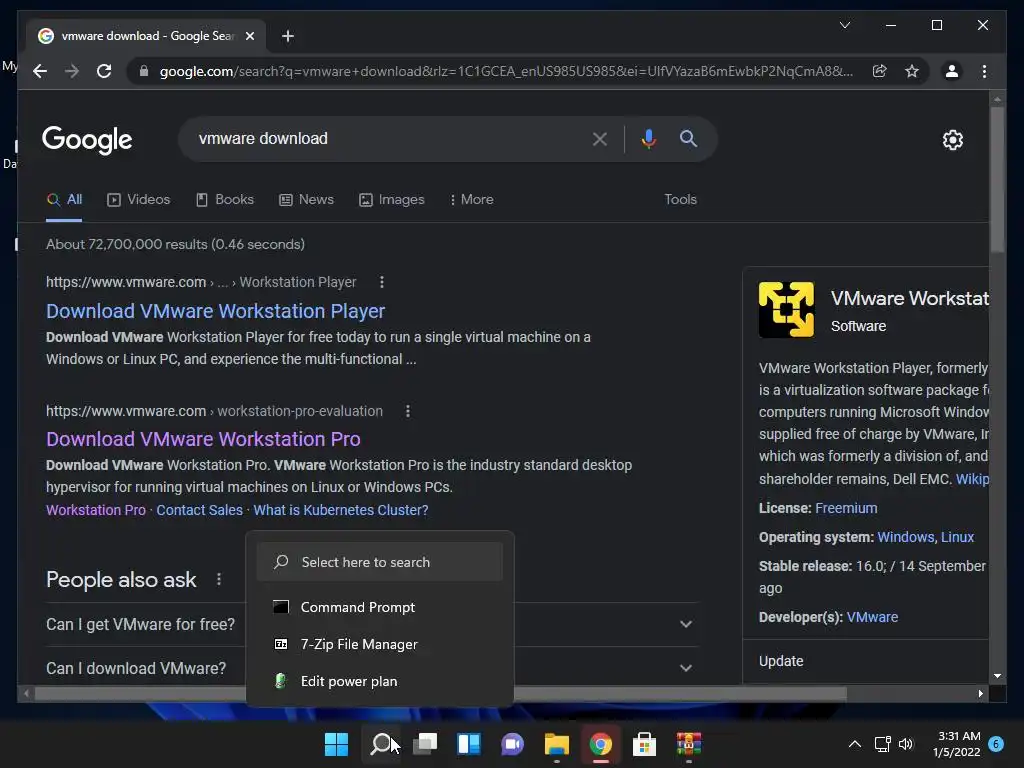Open Edit power plan from flyout
This screenshot has width=1024, height=768.
pyautogui.click(x=379, y=681)
